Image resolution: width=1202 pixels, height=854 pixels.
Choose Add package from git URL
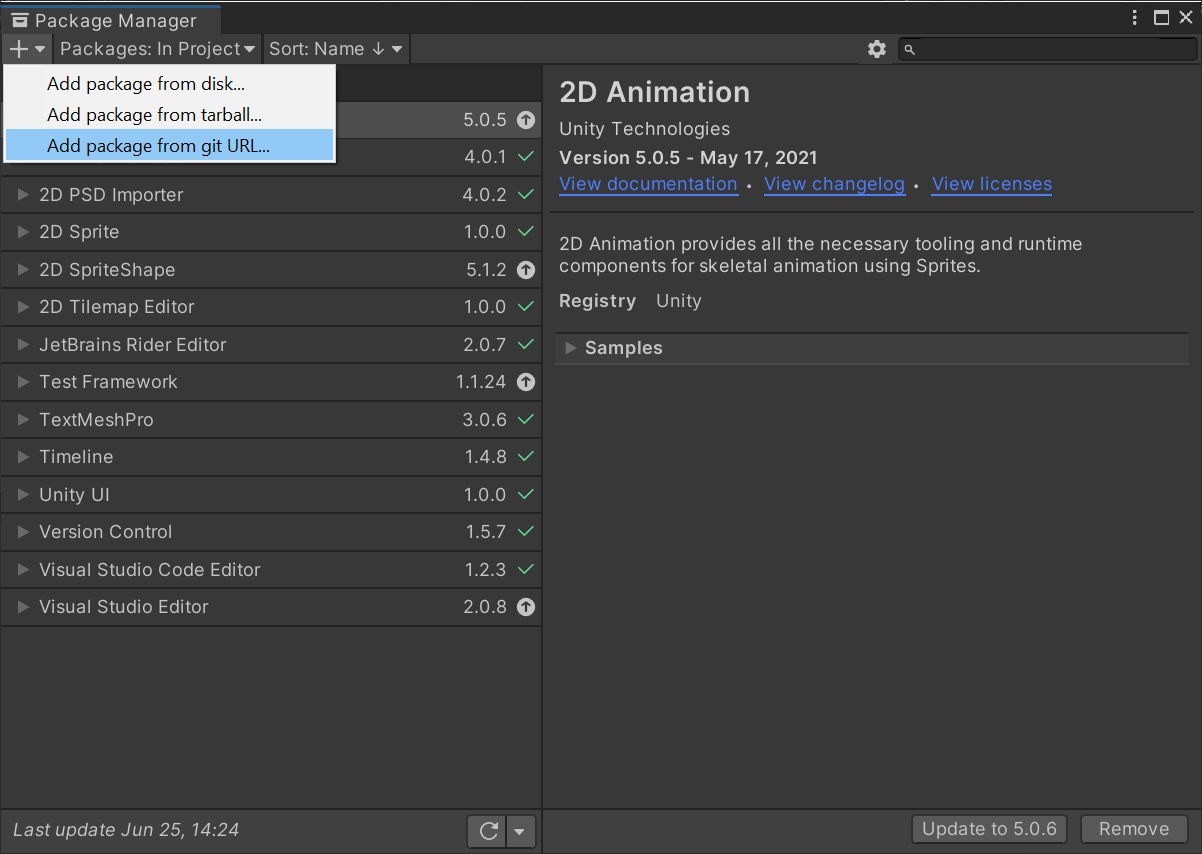pos(158,146)
